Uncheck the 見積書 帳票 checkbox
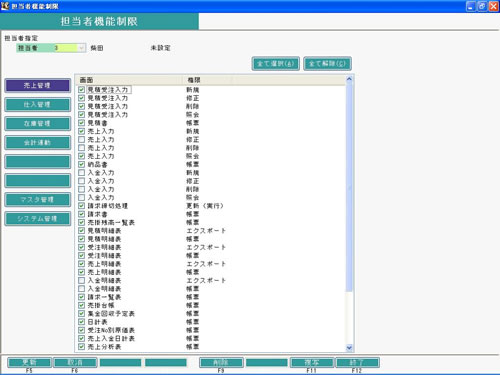This screenshot has width=500, height=375. tap(81, 123)
